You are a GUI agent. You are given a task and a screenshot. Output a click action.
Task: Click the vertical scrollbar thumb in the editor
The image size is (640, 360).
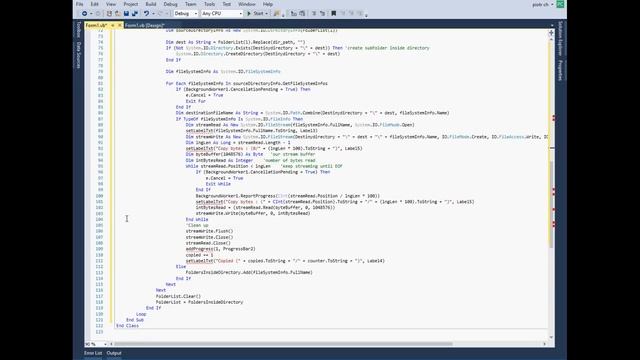pos(551,203)
